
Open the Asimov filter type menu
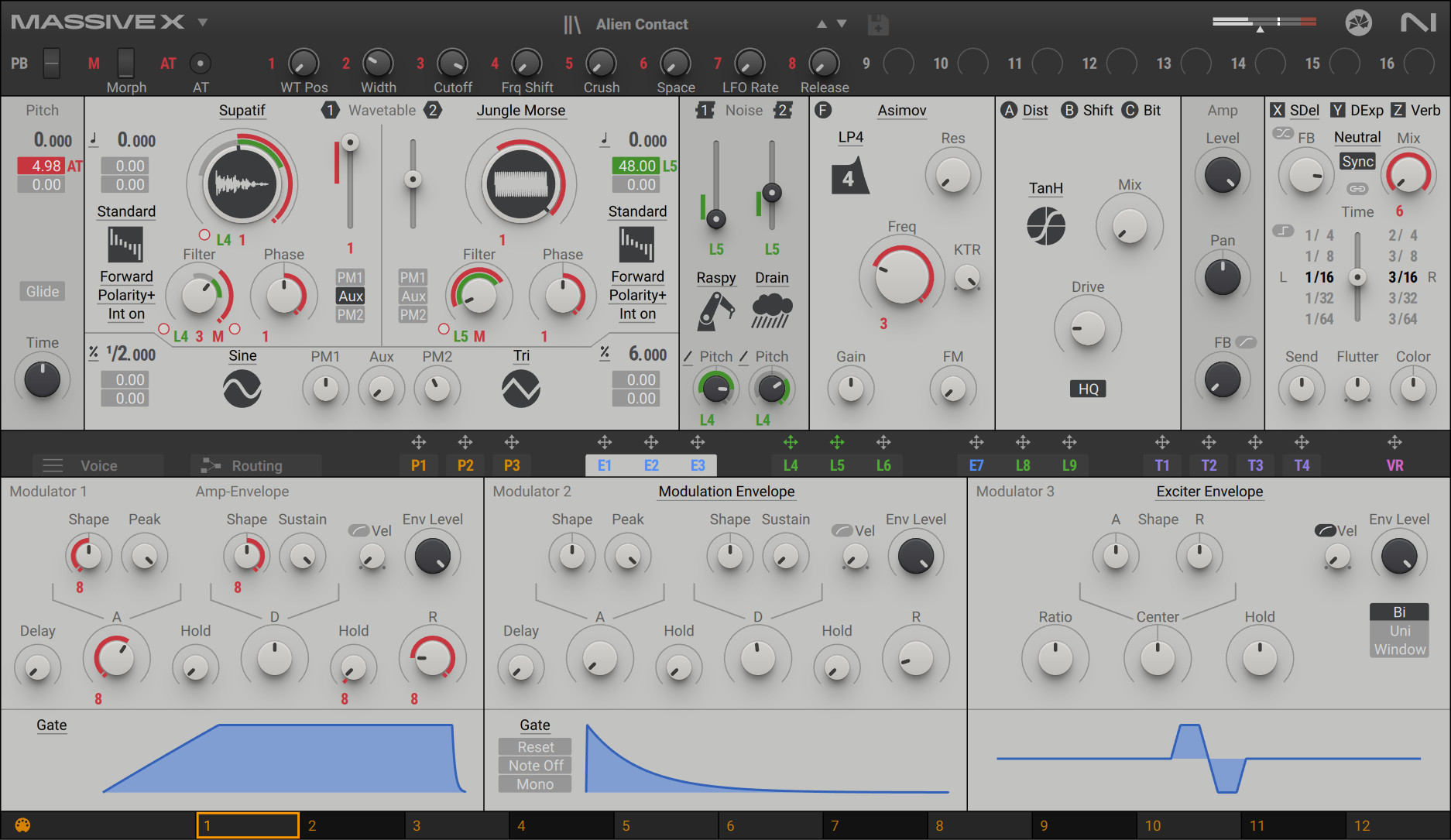pyautogui.click(x=902, y=111)
